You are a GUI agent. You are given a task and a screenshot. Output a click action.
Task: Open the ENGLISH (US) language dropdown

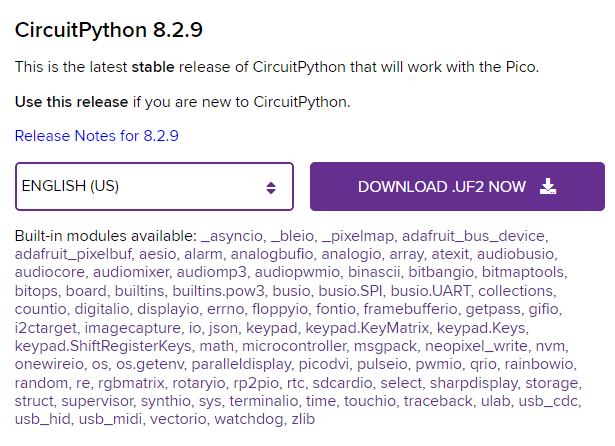(154, 186)
